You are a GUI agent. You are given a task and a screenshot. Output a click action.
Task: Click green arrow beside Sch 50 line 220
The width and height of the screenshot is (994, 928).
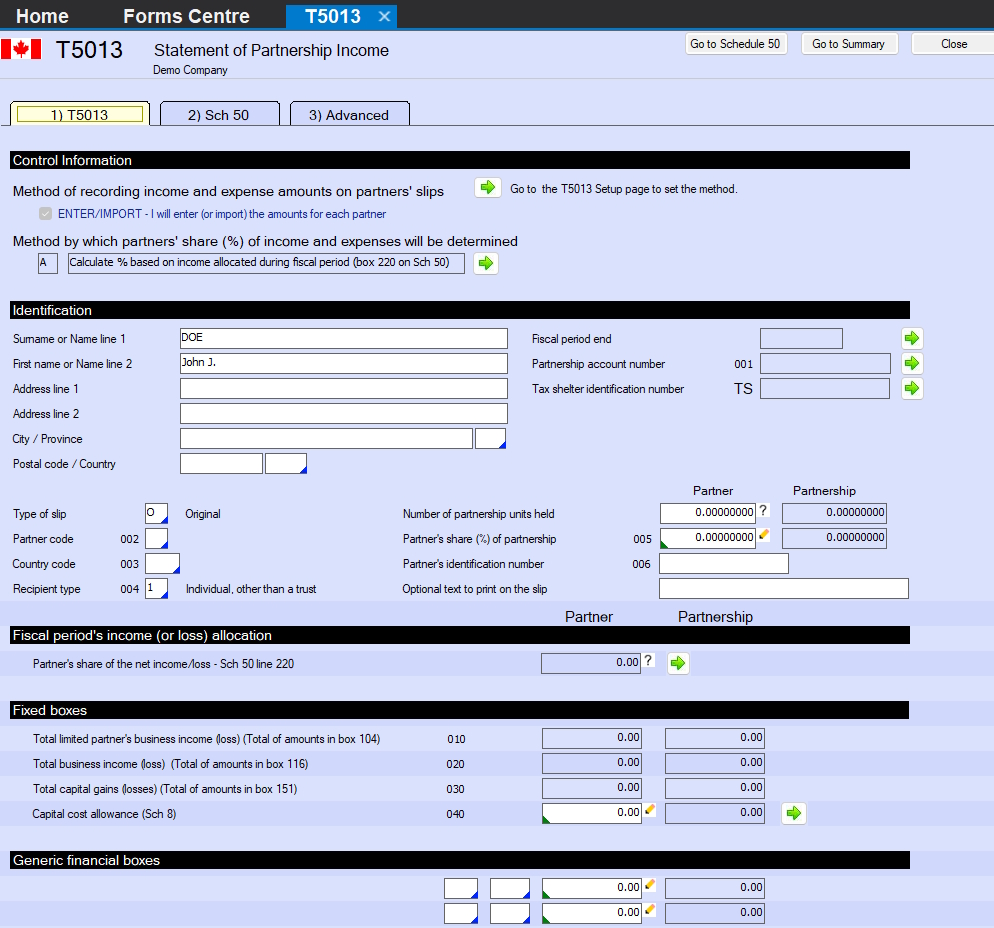point(678,663)
